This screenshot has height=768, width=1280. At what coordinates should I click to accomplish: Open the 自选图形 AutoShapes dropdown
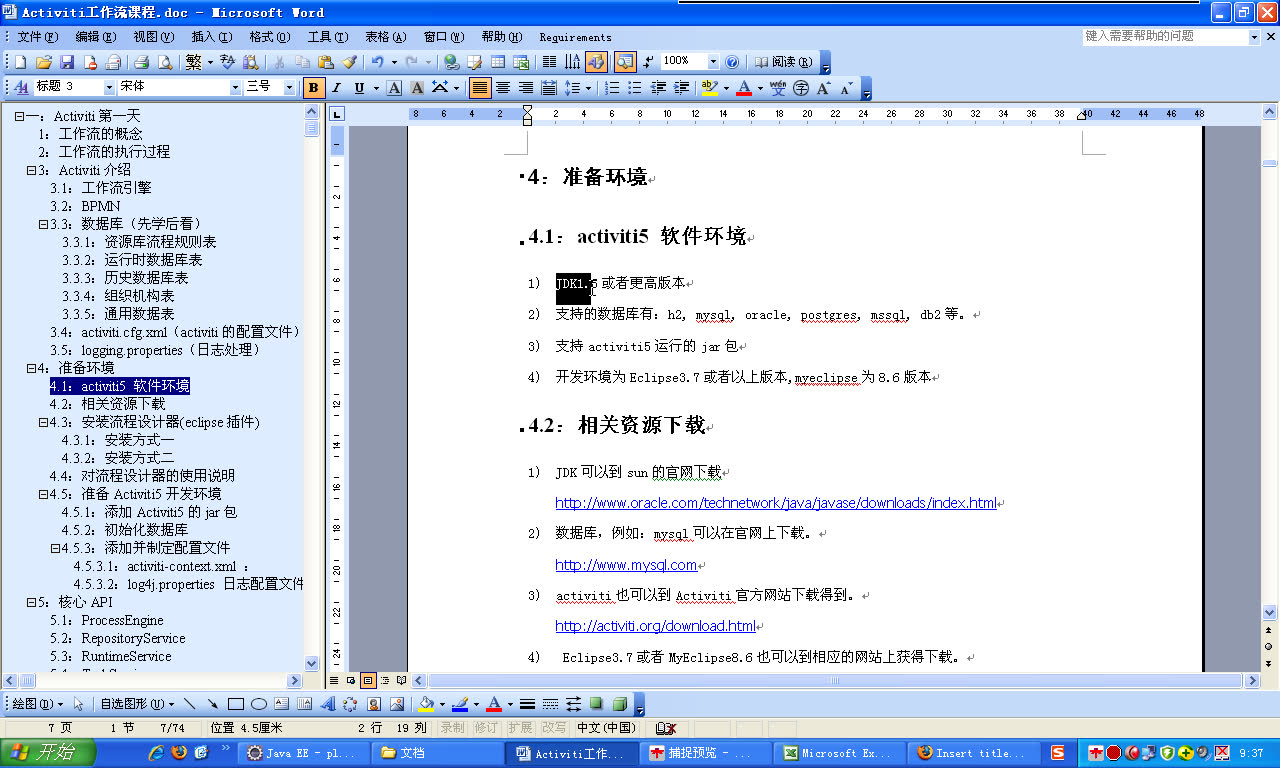(x=137, y=704)
